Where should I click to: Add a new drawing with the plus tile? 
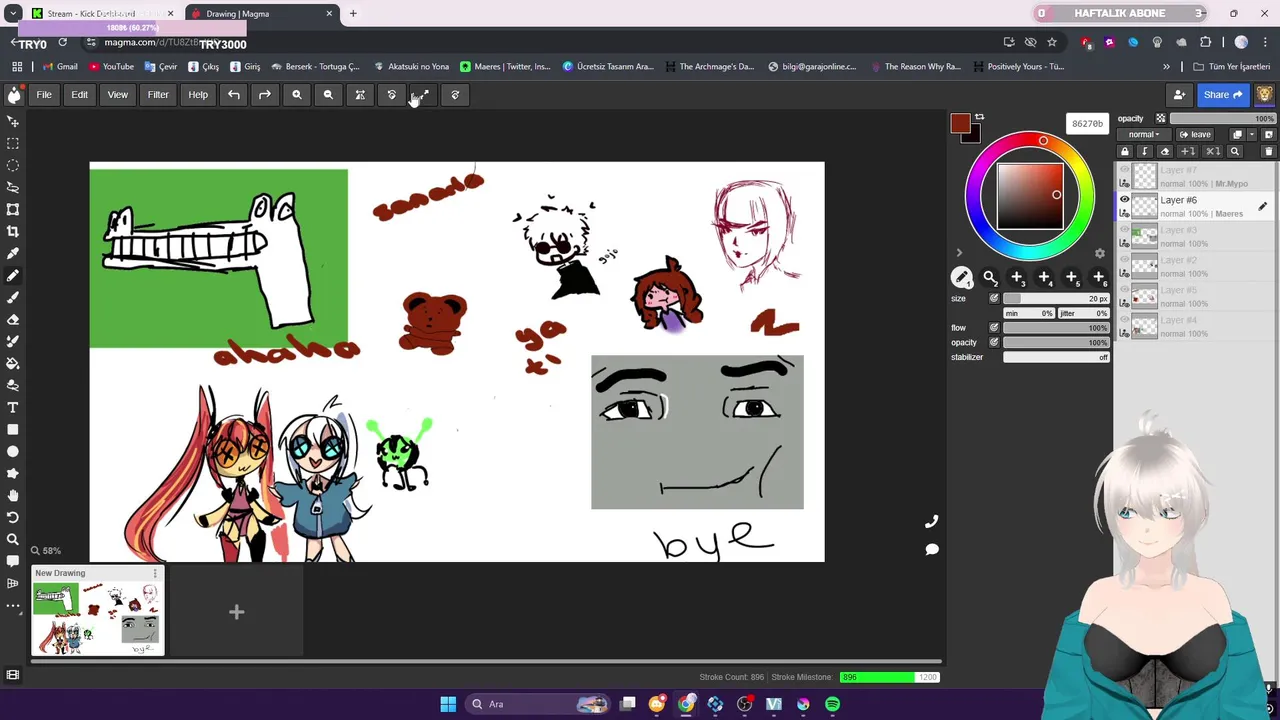[236, 612]
